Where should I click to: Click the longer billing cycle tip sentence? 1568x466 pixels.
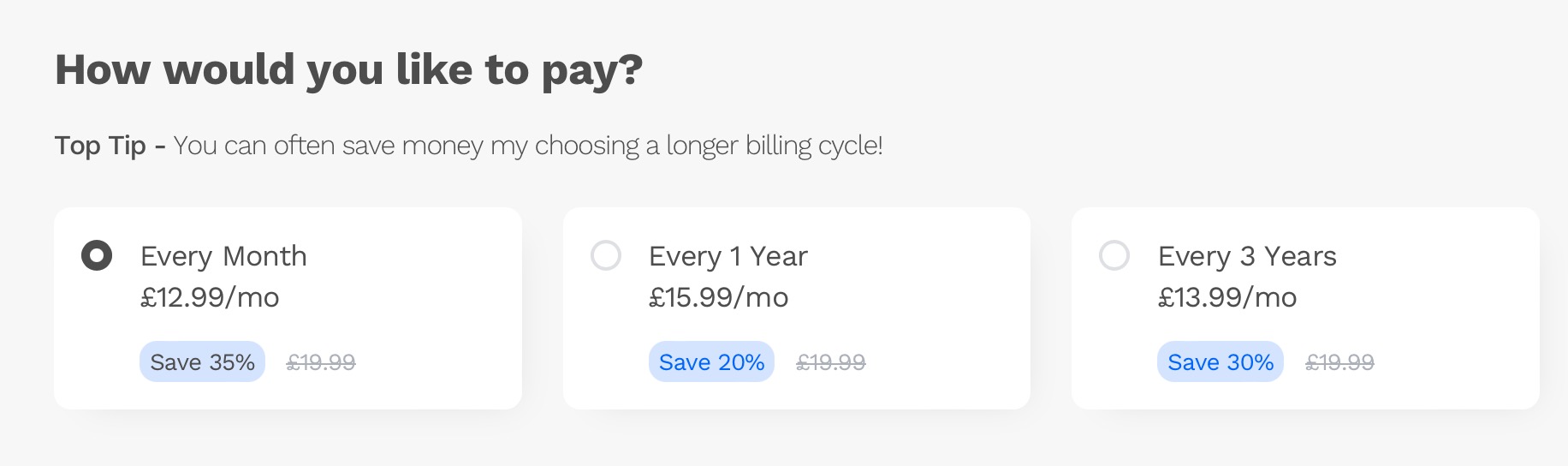point(527,146)
